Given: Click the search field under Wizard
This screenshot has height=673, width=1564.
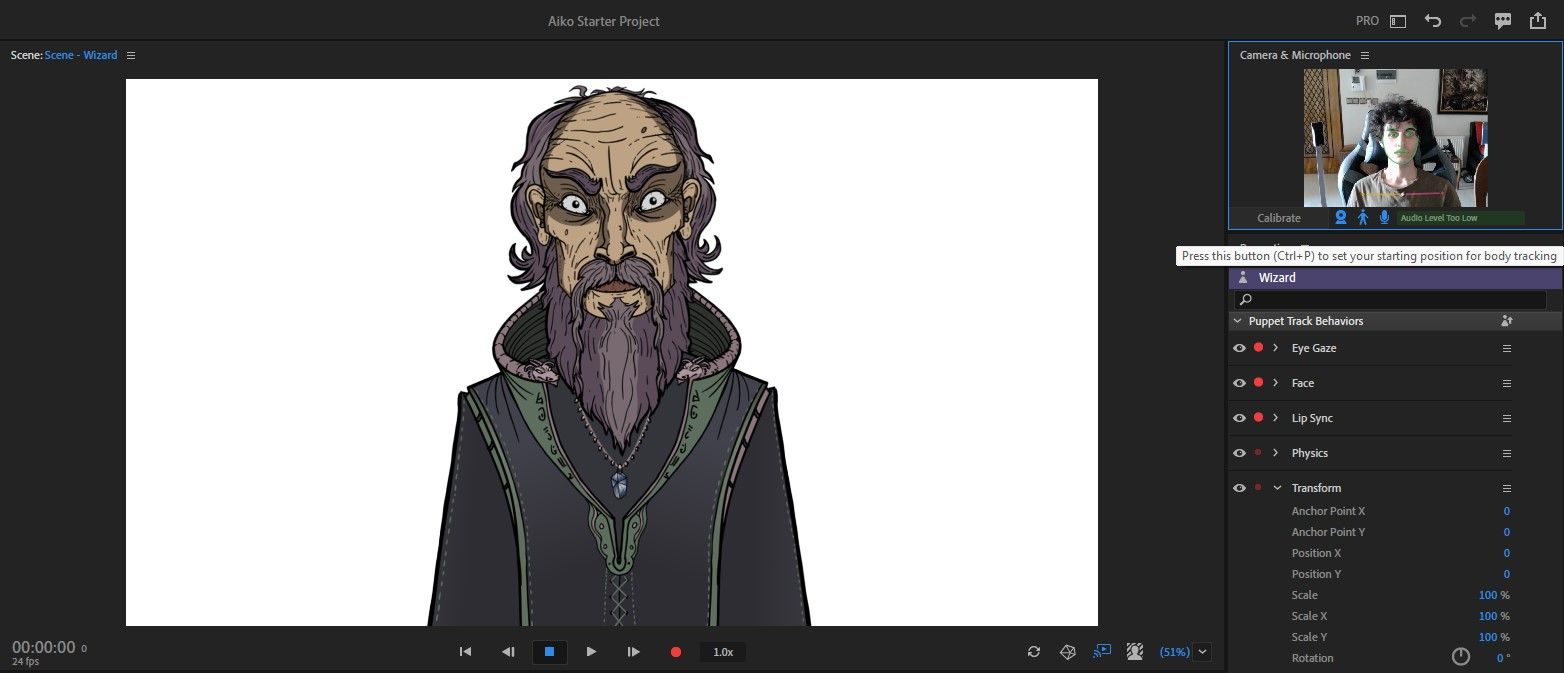Looking at the screenshot, I should (1390, 299).
